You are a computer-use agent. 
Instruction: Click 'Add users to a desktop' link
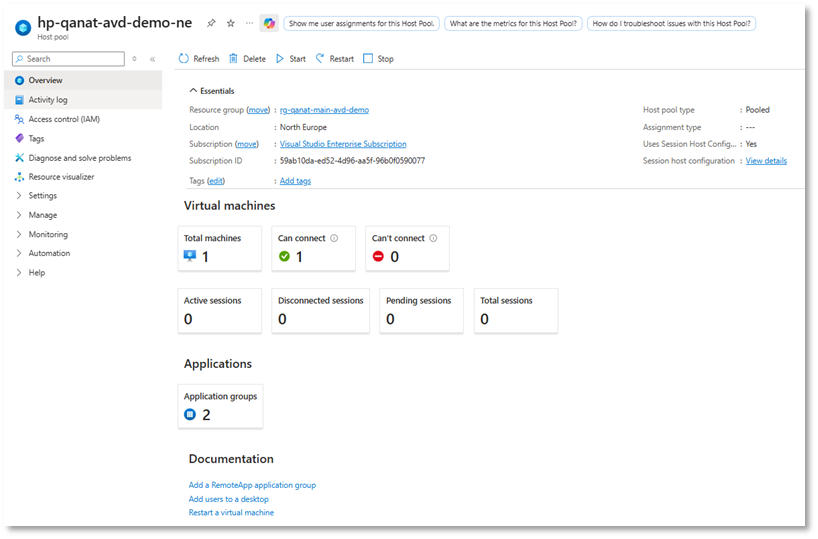pos(228,499)
